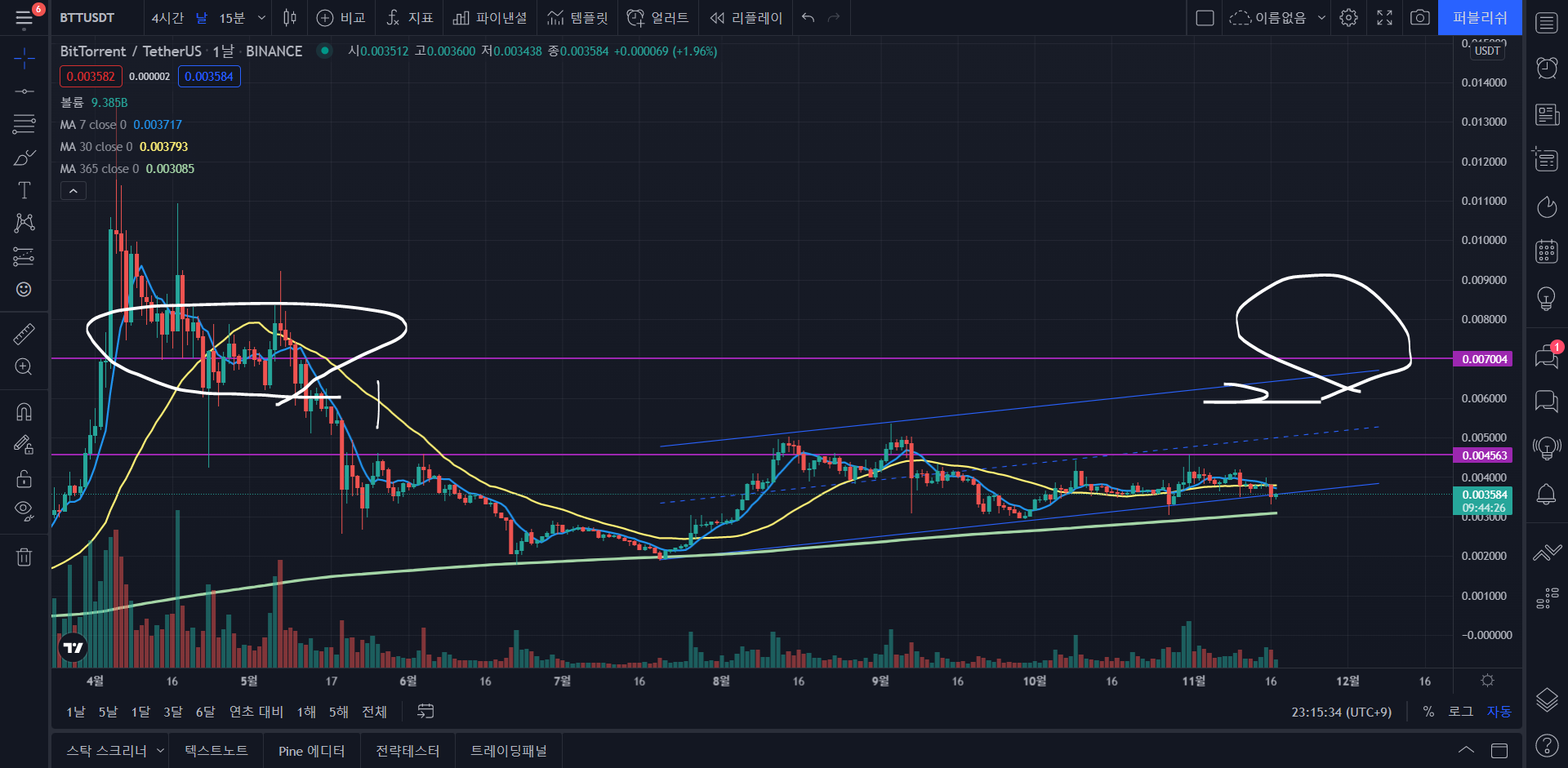
Task: Open the object tree layers icon
Action: pos(1547,699)
